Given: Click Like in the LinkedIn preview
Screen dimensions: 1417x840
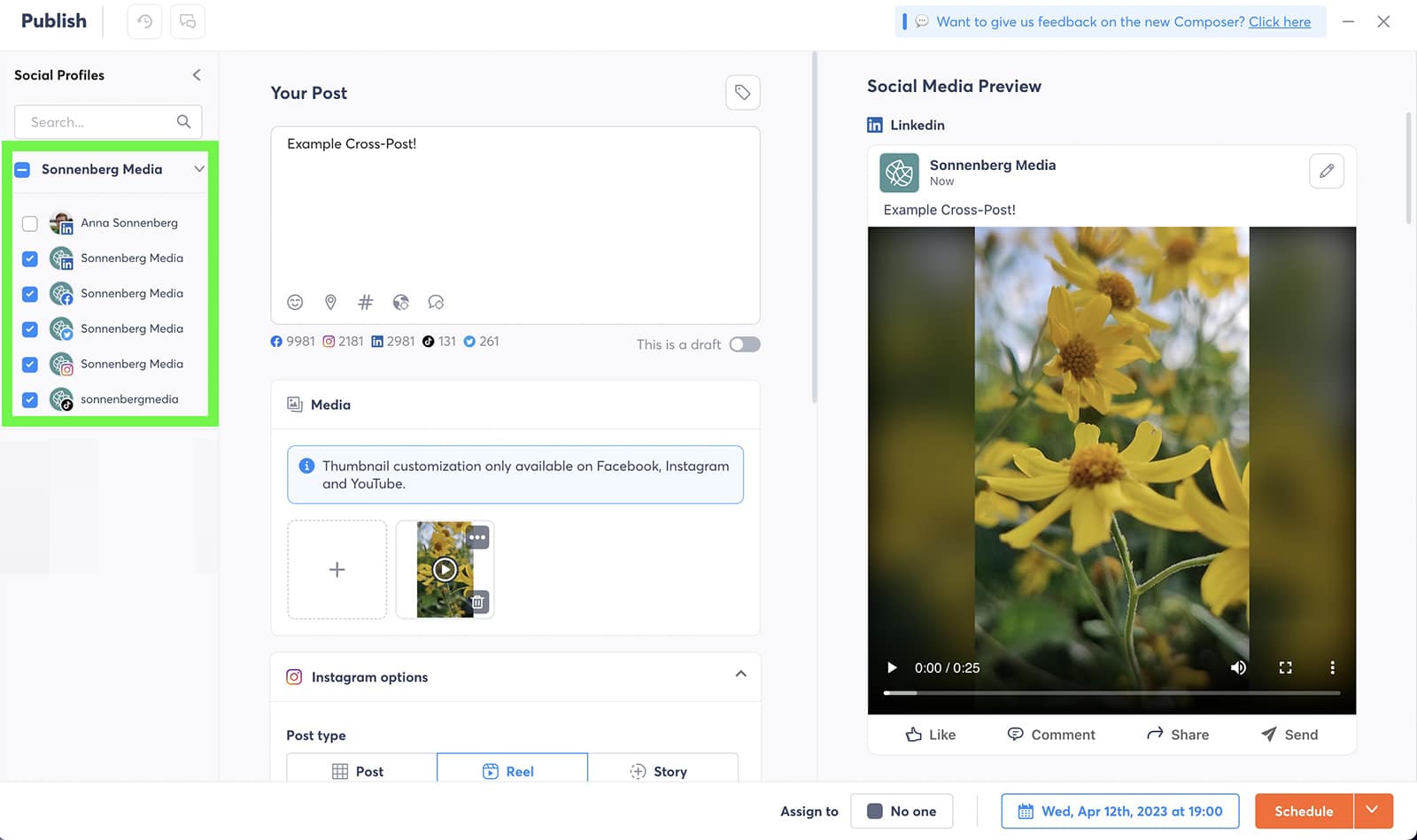Looking at the screenshot, I should click(x=931, y=735).
